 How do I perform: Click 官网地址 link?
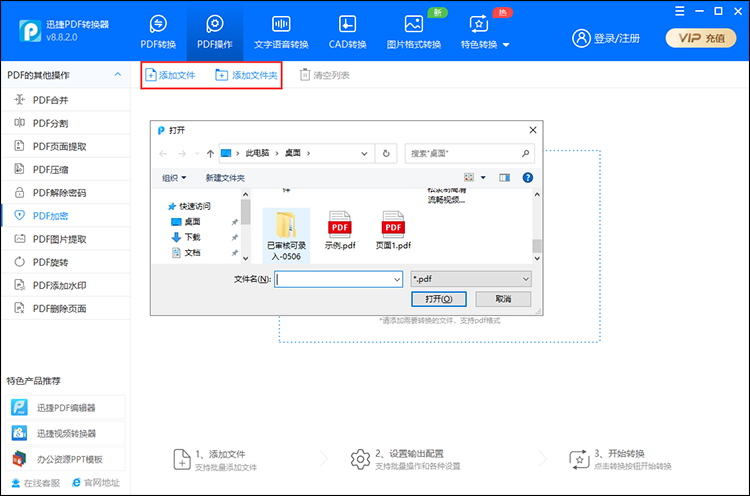[96, 483]
